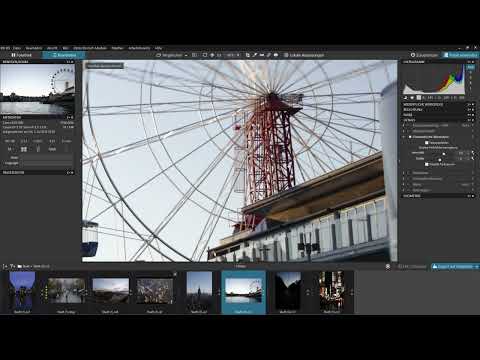480x360 pixels.
Task: Click the shadow clipping icon under histogram
Action: 406,98
